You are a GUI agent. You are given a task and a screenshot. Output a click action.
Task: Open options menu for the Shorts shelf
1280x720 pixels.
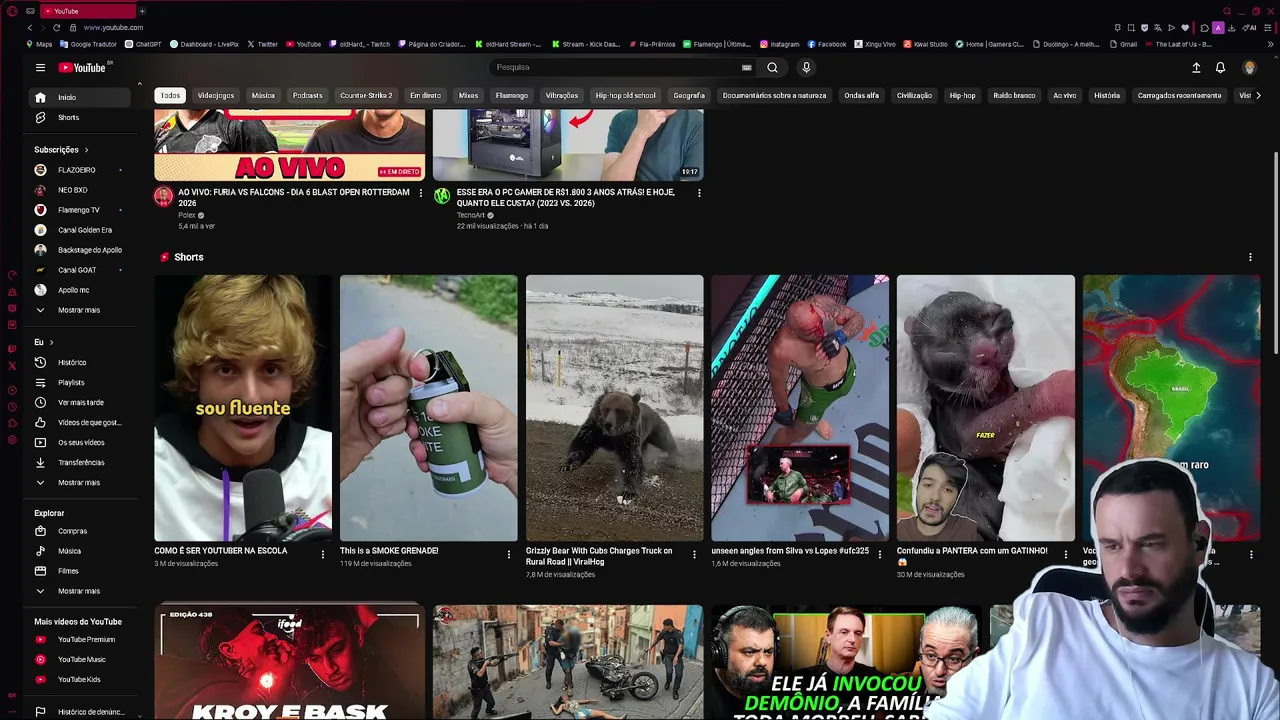(x=1250, y=257)
